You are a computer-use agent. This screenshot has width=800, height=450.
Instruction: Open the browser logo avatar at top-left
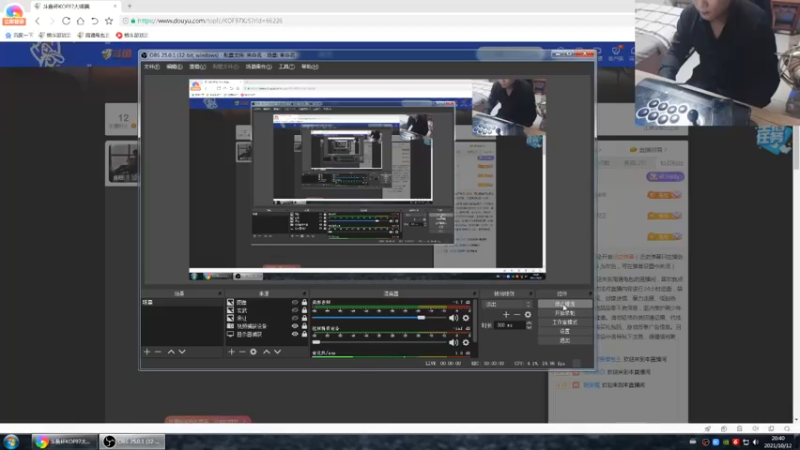[14, 14]
